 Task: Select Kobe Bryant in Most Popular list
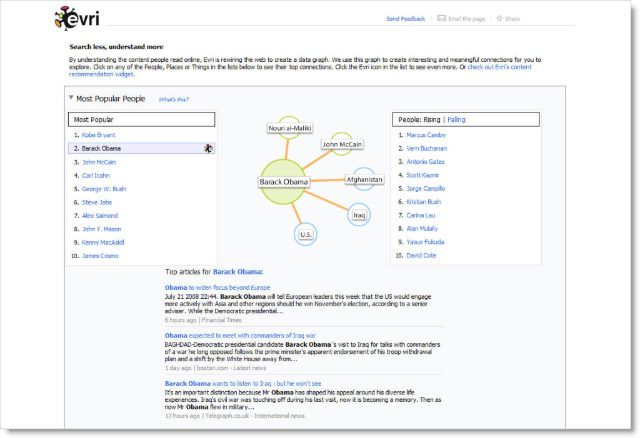[98, 135]
